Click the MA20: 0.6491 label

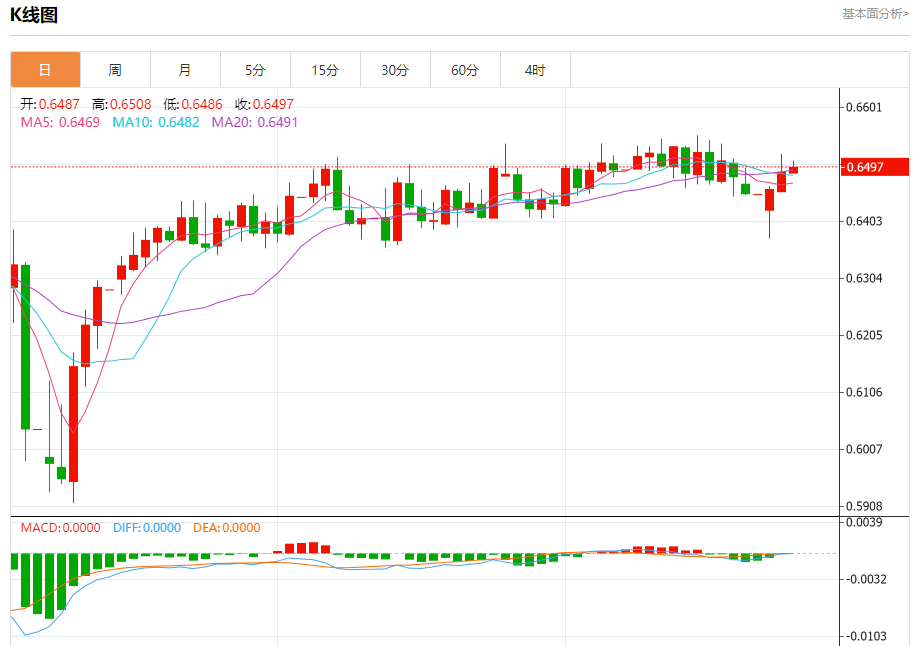pos(254,123)
